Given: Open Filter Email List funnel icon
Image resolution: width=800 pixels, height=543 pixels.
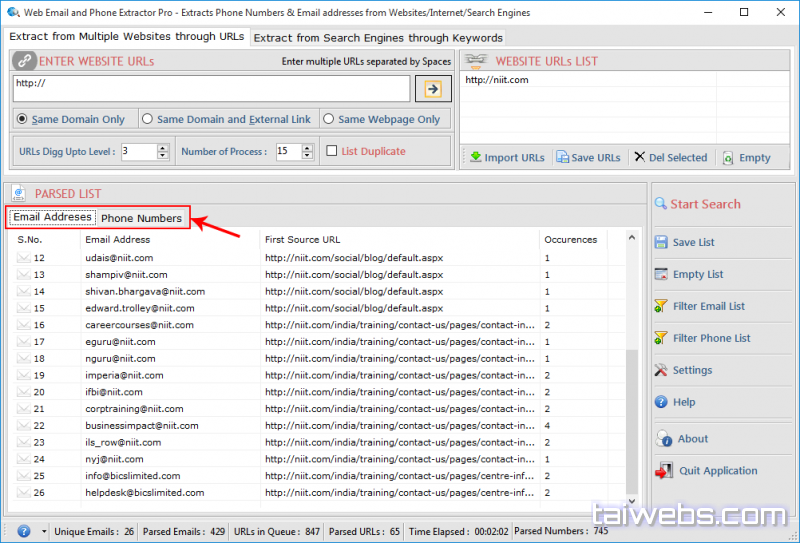Looking at the screenshot, I should (x=661, y=306).
